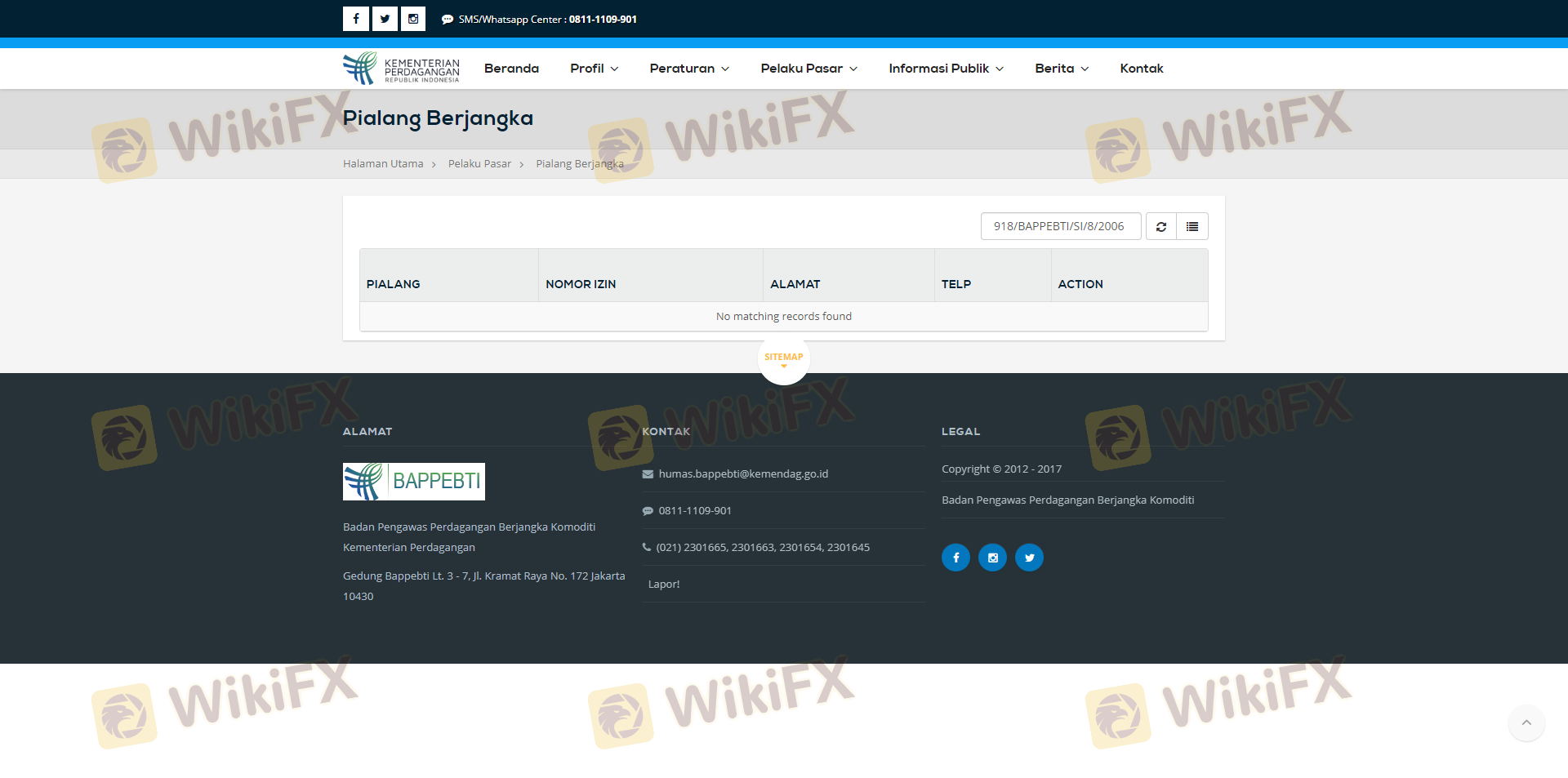Open the Kontak menu item
Screen dimensions: 1568x778
click(1141, 69)
